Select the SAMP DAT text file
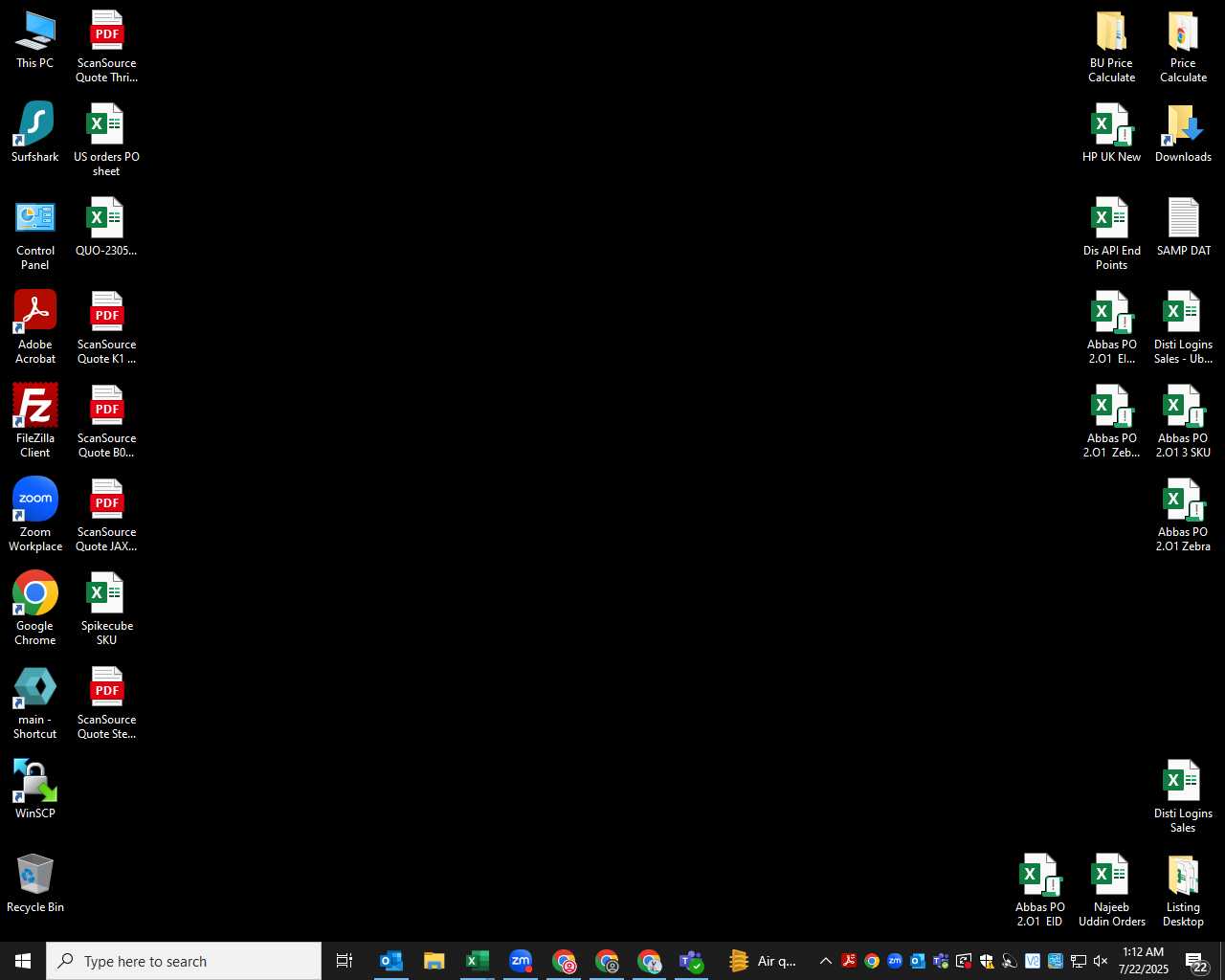1225x980 pixels. pos(1183,227)
